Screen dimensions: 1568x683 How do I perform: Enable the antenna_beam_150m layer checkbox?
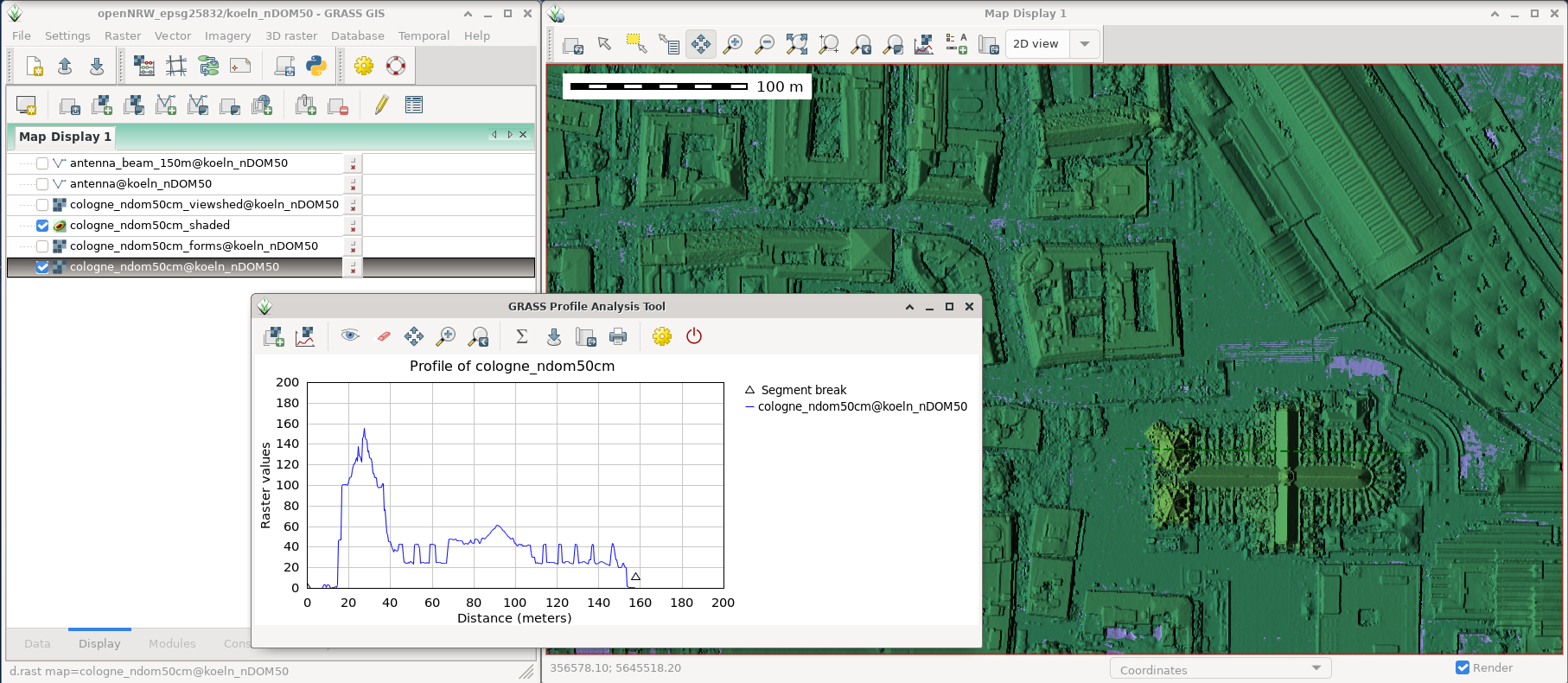click(x=42, y=163)
